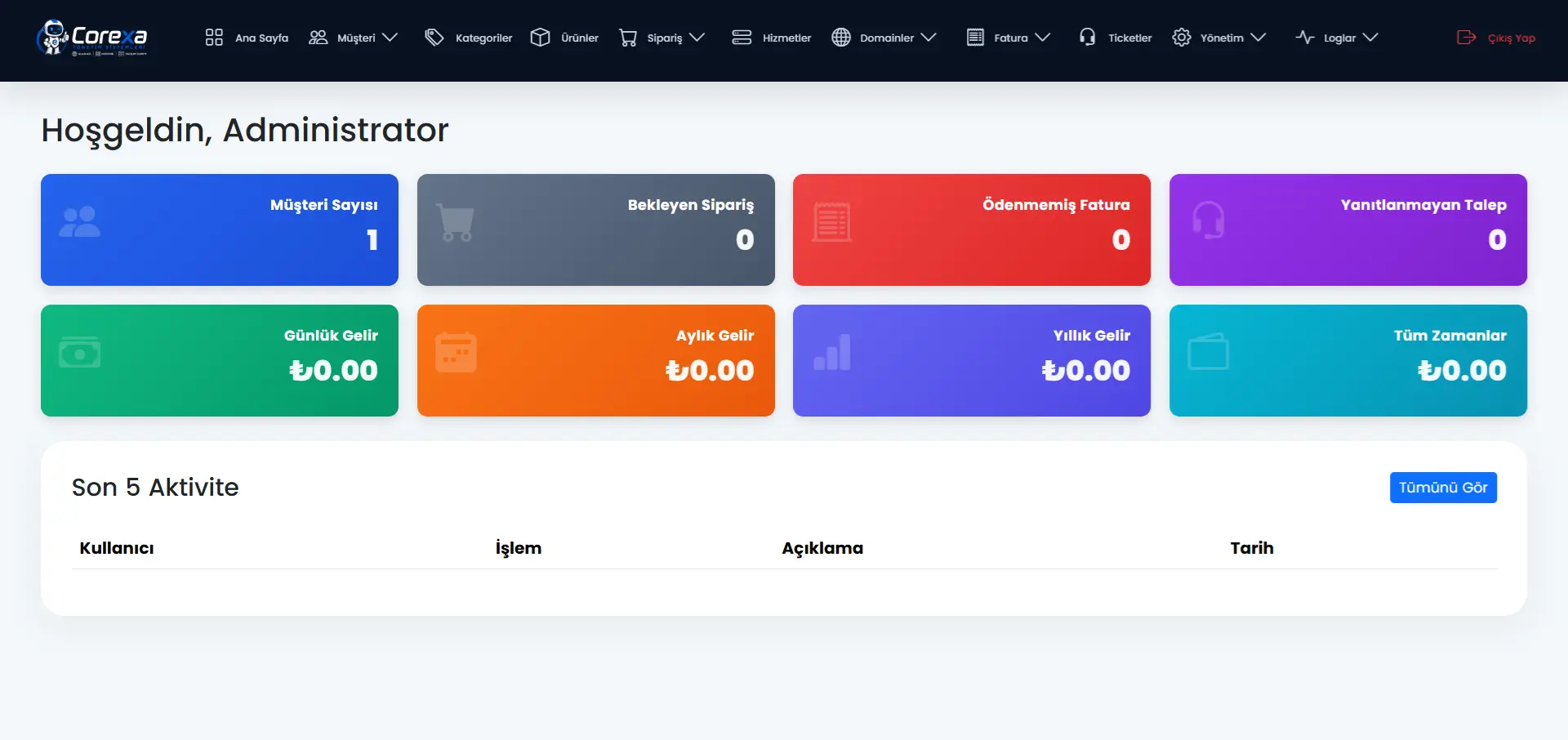This screenshot has width=1568, height=740.
Task: Expand the Loglar dropdown chevron
Action: [1370, 38]
